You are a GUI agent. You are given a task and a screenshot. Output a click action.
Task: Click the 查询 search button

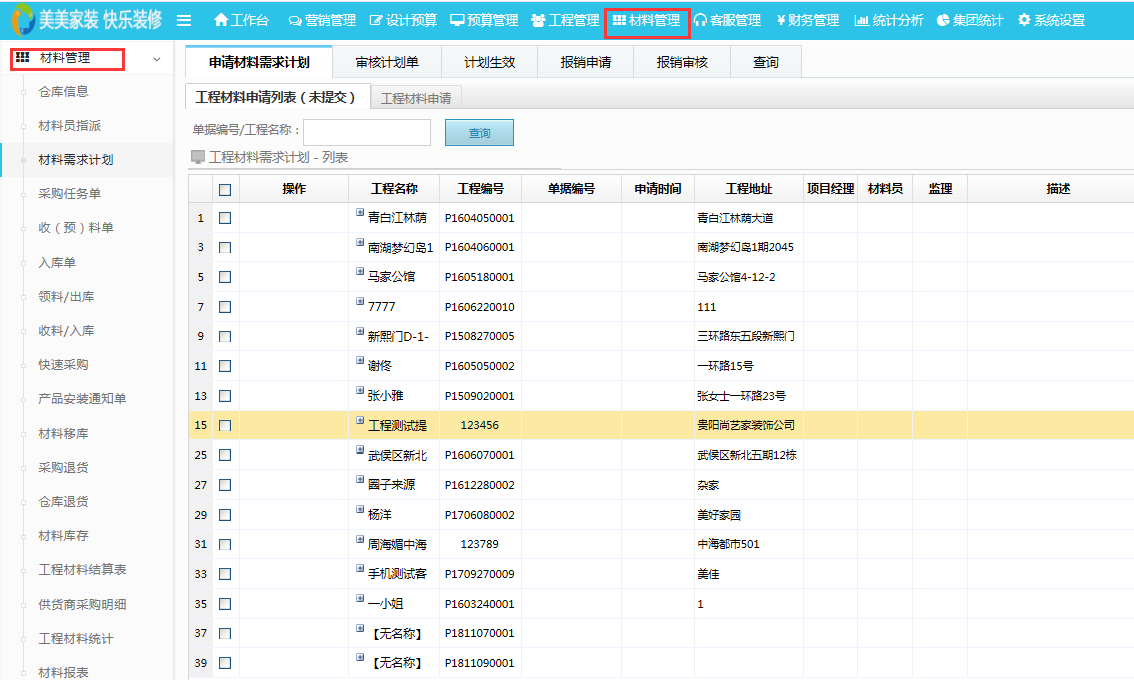[479, 133]
